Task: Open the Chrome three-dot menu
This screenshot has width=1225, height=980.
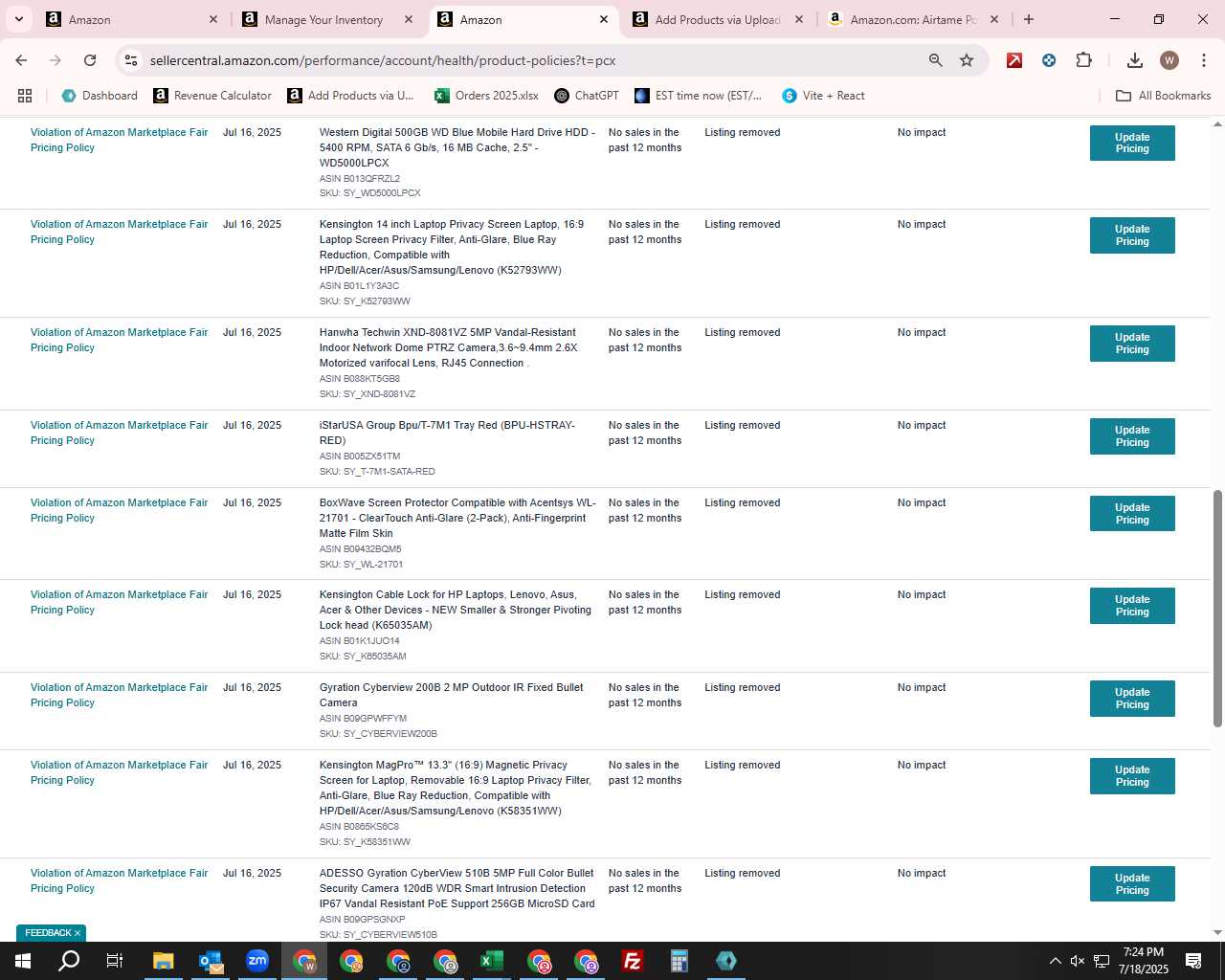Action: click(1203, 60)
